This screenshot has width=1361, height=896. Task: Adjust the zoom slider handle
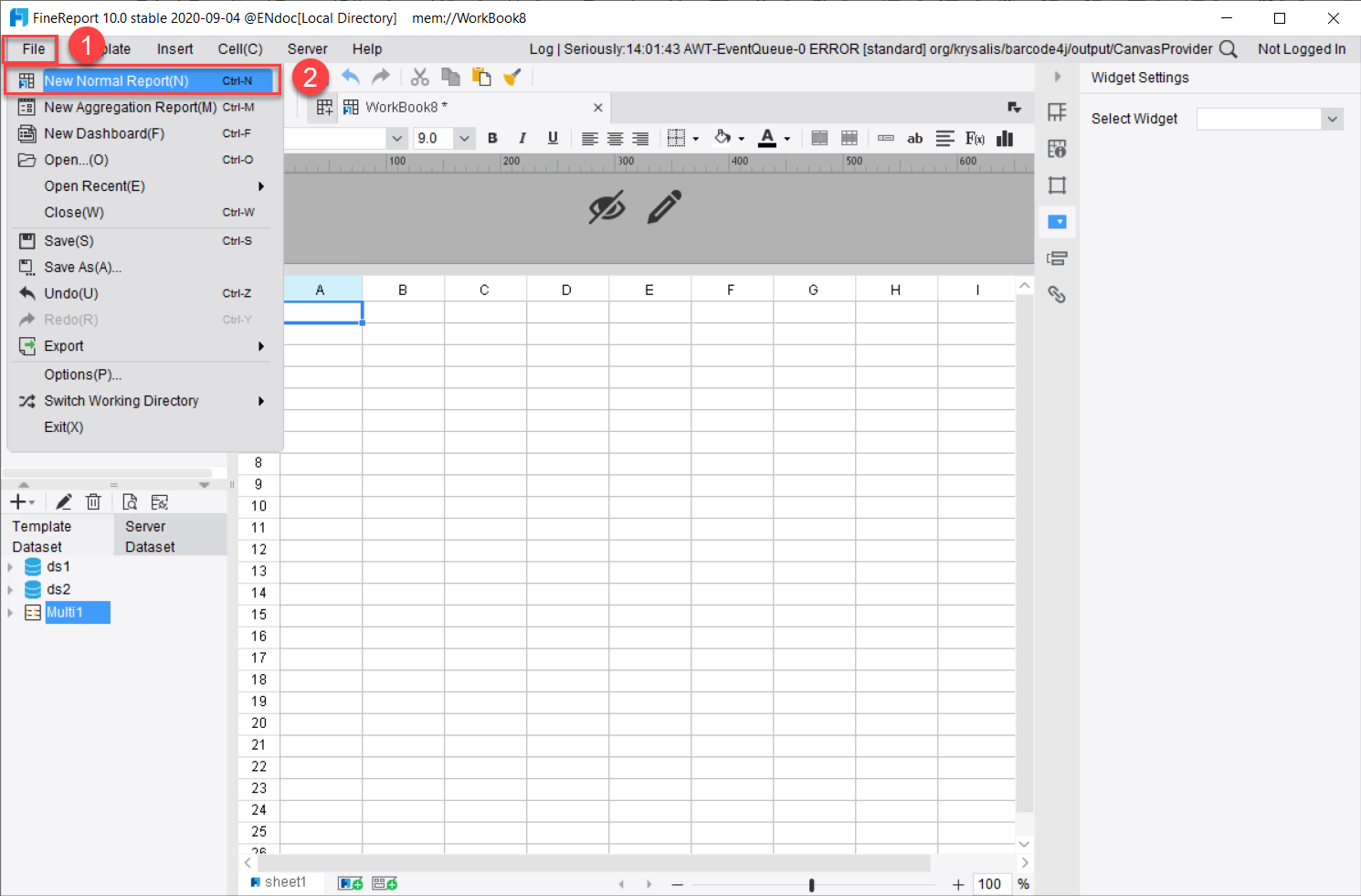click(811, 884)
